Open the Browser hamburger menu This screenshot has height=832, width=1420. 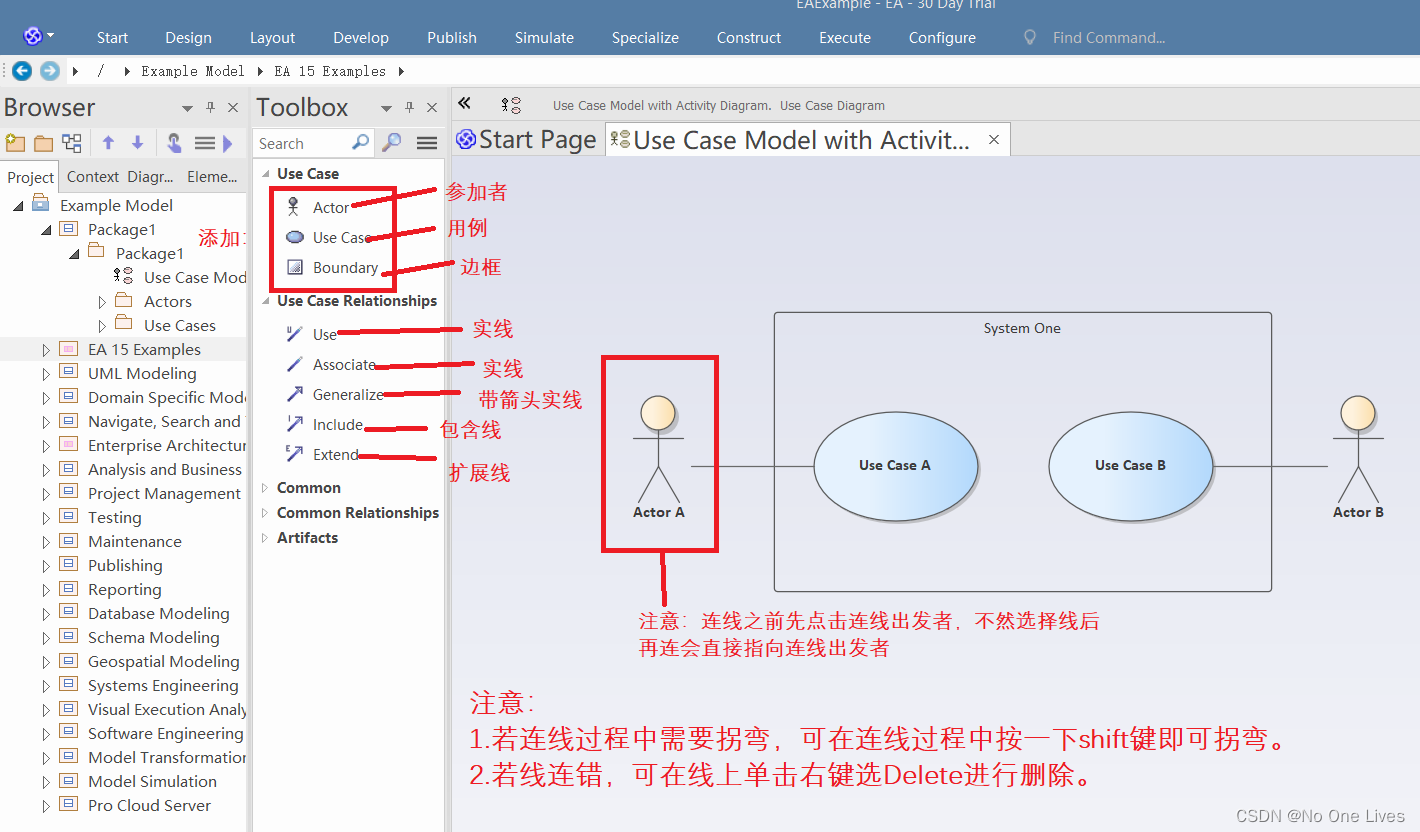point(204,143)
